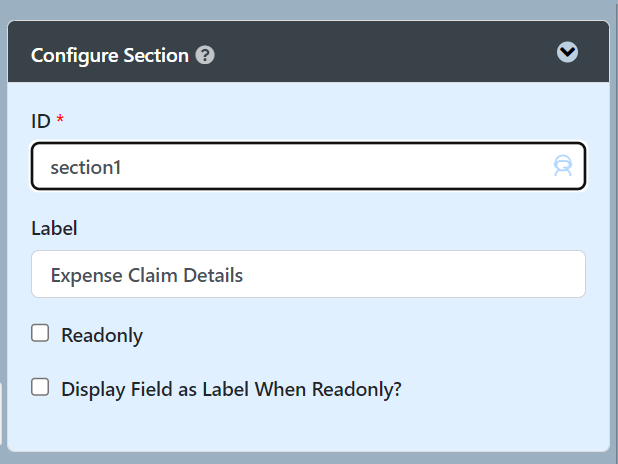
Task: Click the red required asterisk
Action: click(x=60, y=120)
